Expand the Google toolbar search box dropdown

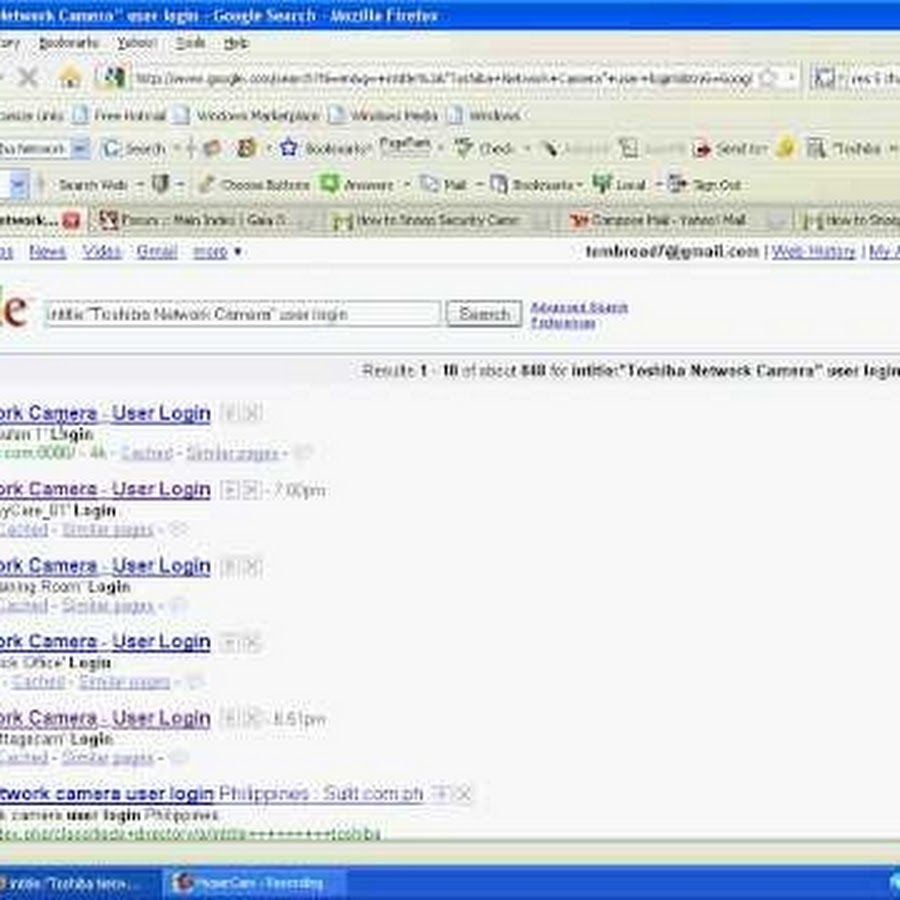tap(80, 149)
